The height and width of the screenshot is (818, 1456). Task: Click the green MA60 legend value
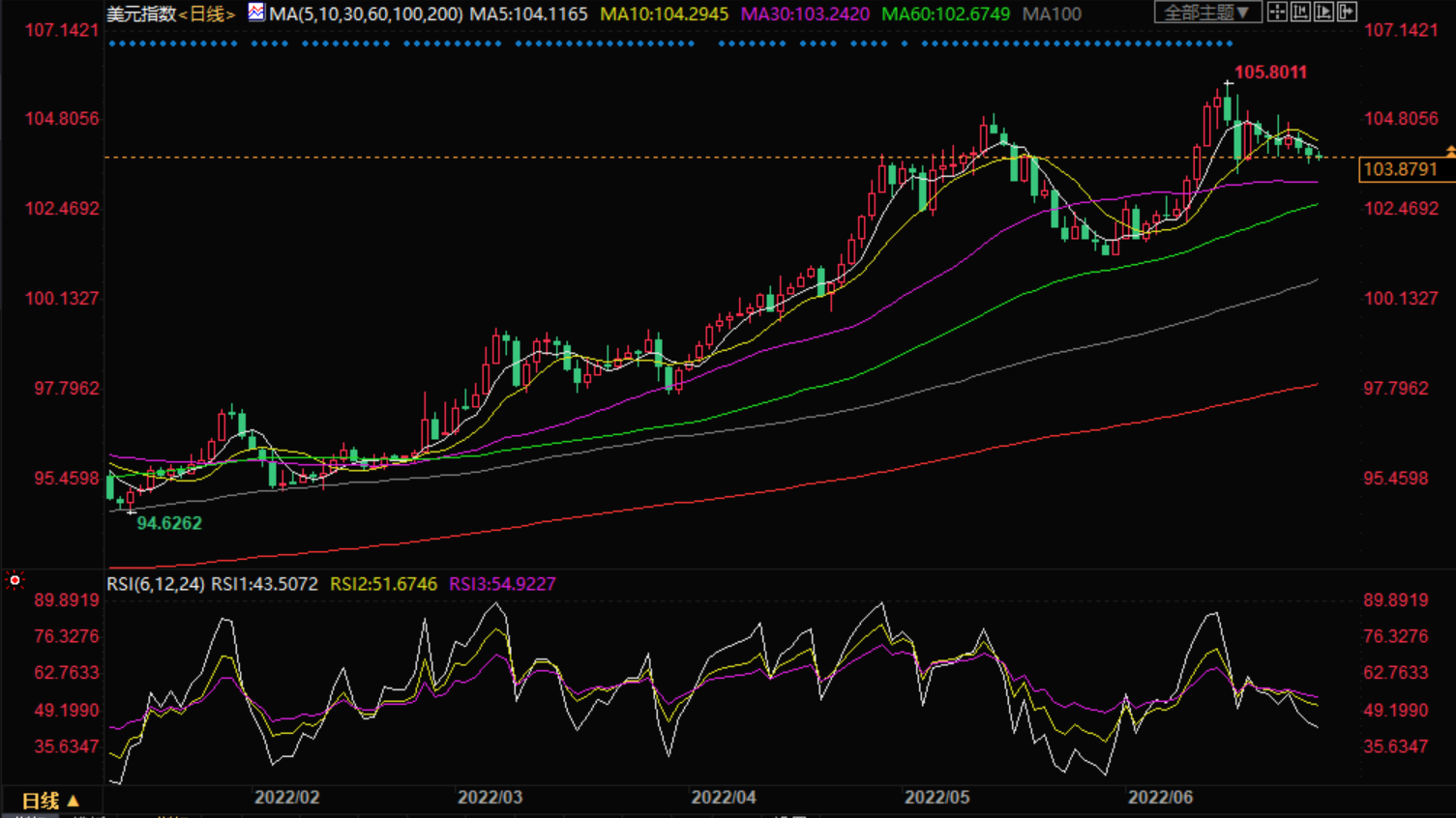(x=945, y=15)
